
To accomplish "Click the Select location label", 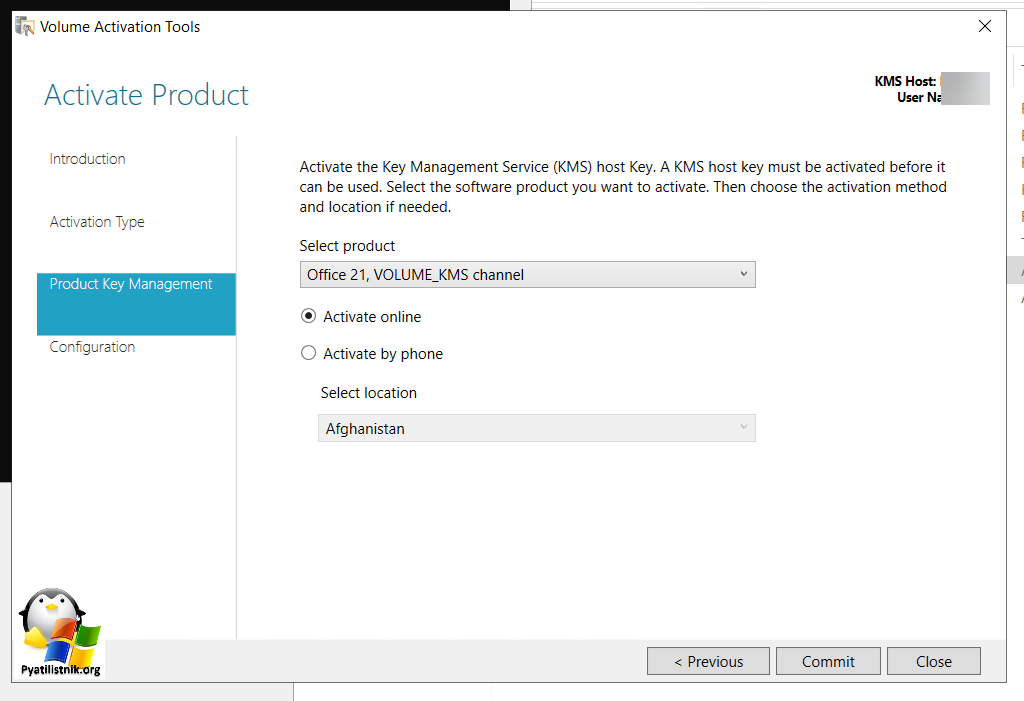I will (368, 393).
